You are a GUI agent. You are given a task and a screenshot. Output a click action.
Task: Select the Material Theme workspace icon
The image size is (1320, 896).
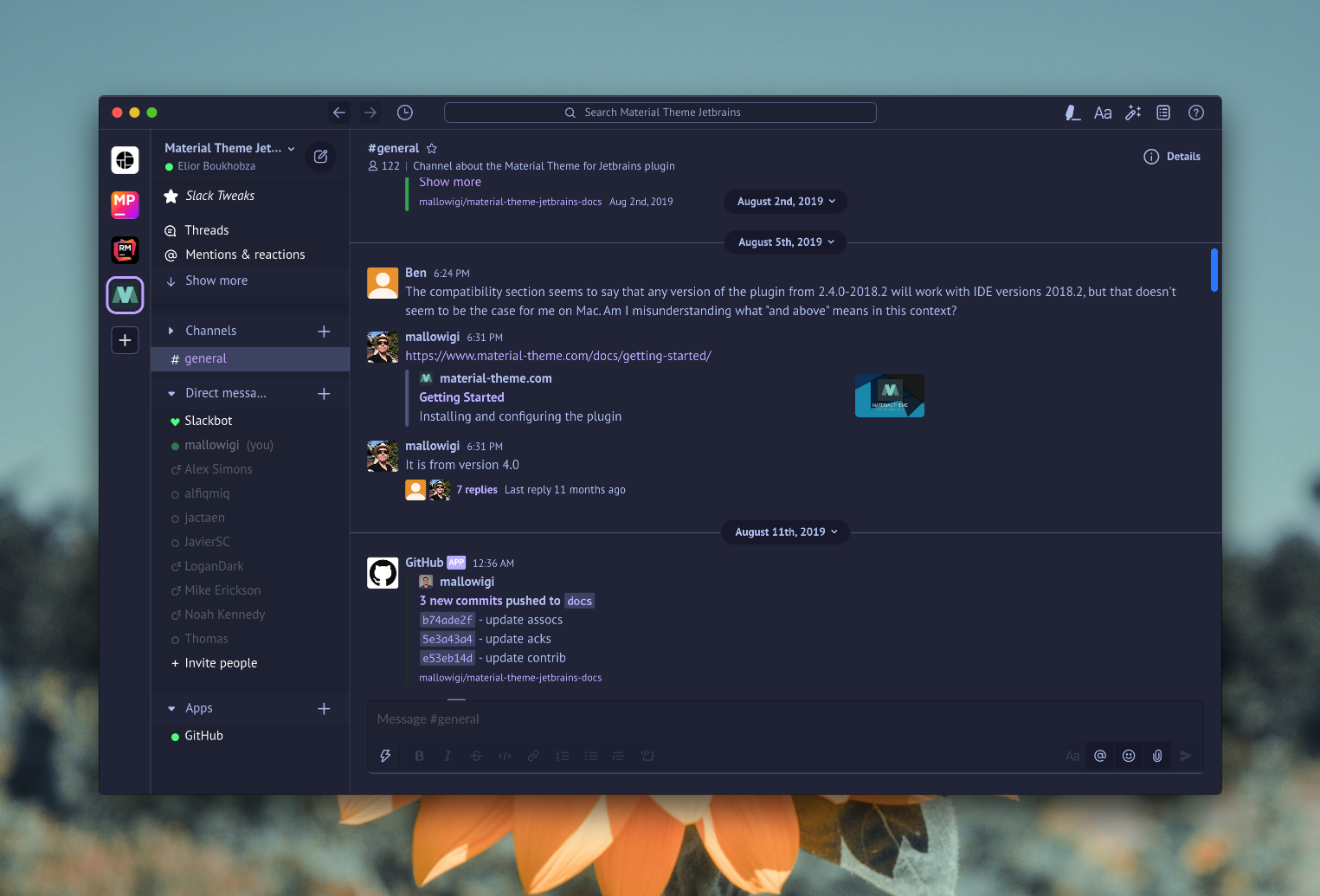126,295
